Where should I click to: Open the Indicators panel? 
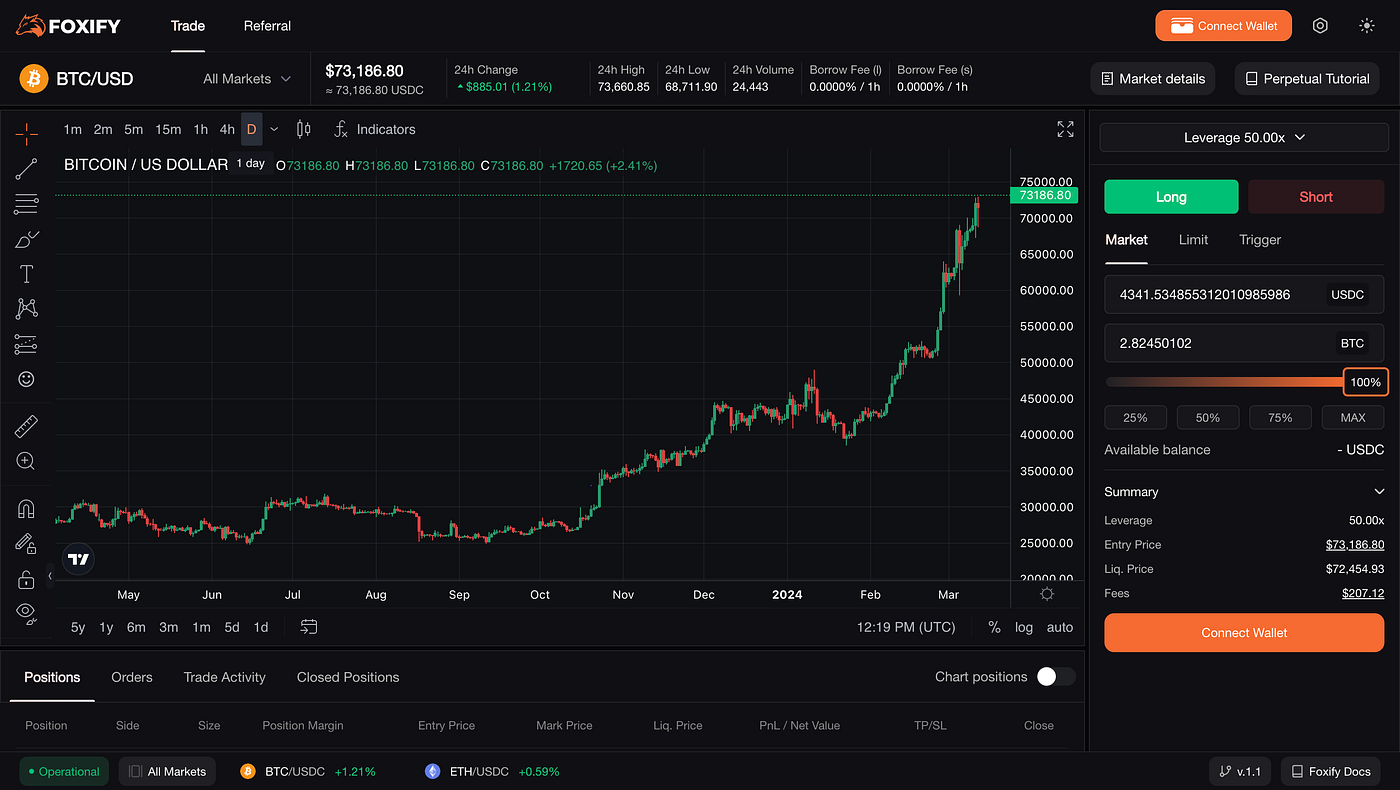pos(375,129)
